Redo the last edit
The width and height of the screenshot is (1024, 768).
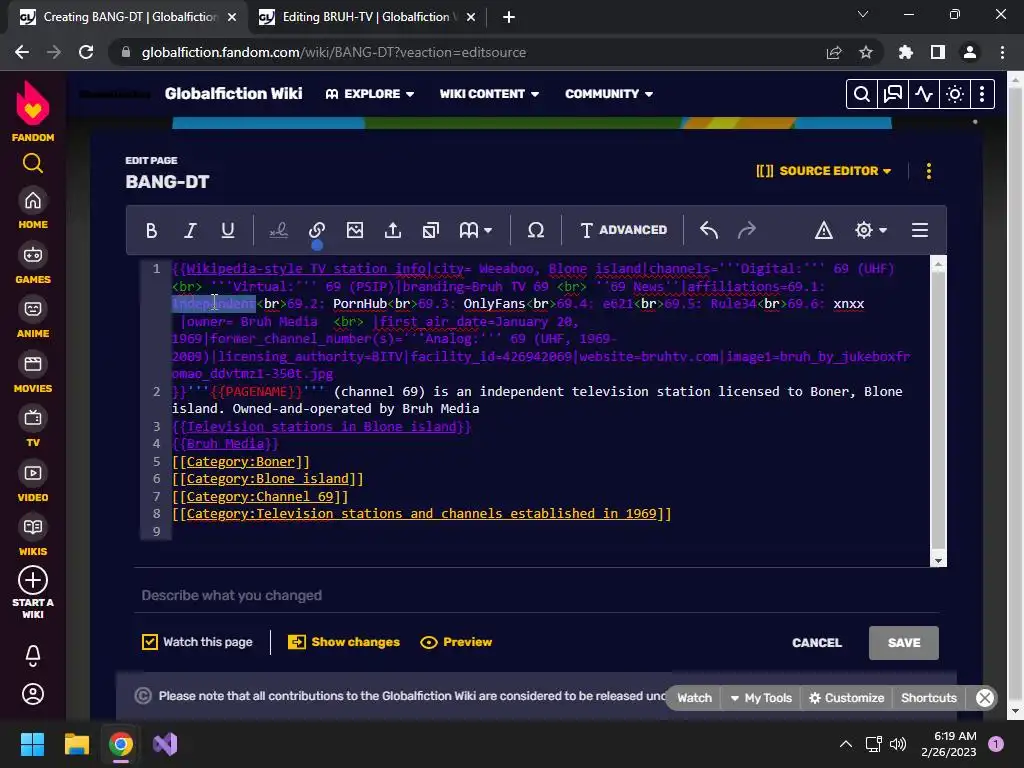(x=746, y=230)
